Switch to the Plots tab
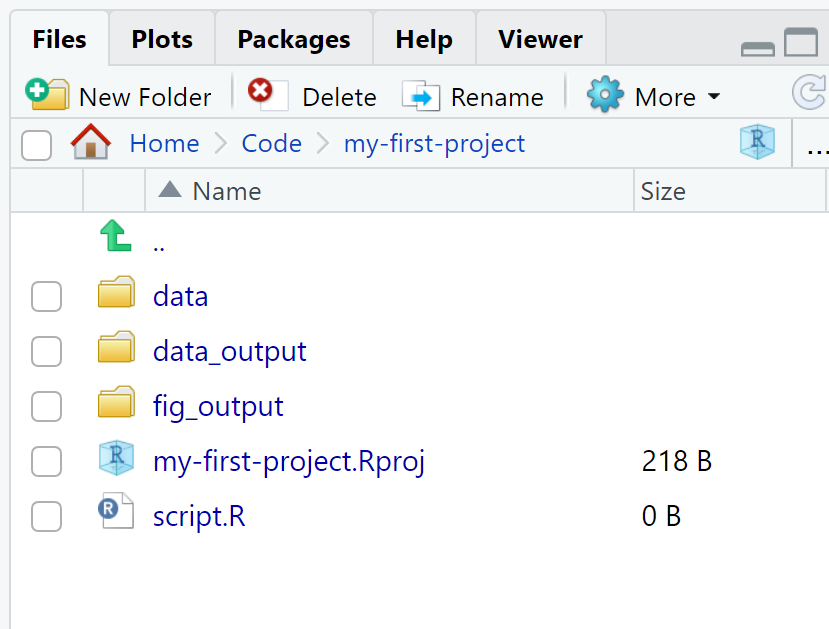The height and width of the screenshot is (629, 829). pos(162,39)
